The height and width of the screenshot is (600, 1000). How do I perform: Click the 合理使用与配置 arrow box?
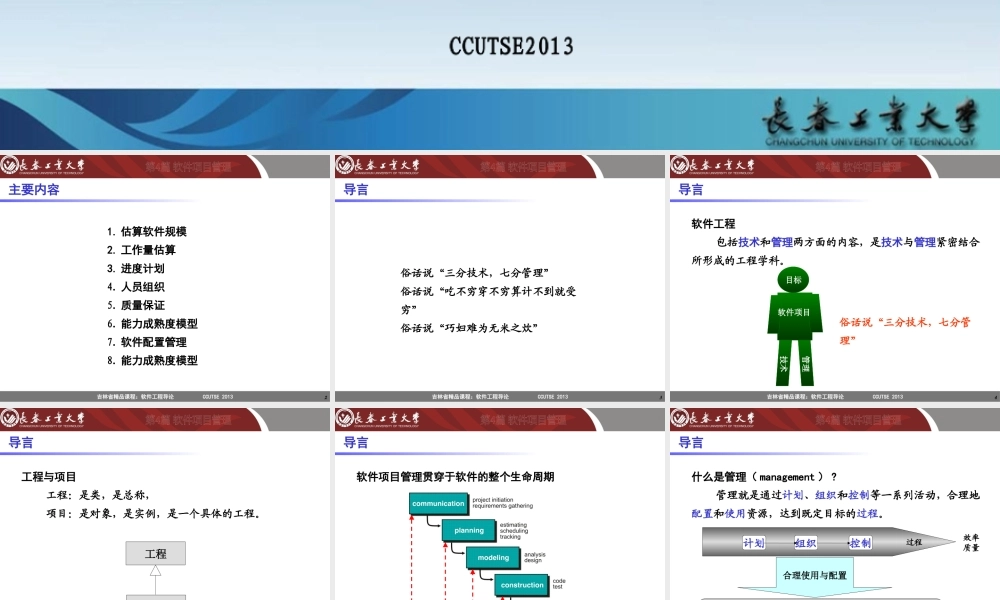point(815,577)
